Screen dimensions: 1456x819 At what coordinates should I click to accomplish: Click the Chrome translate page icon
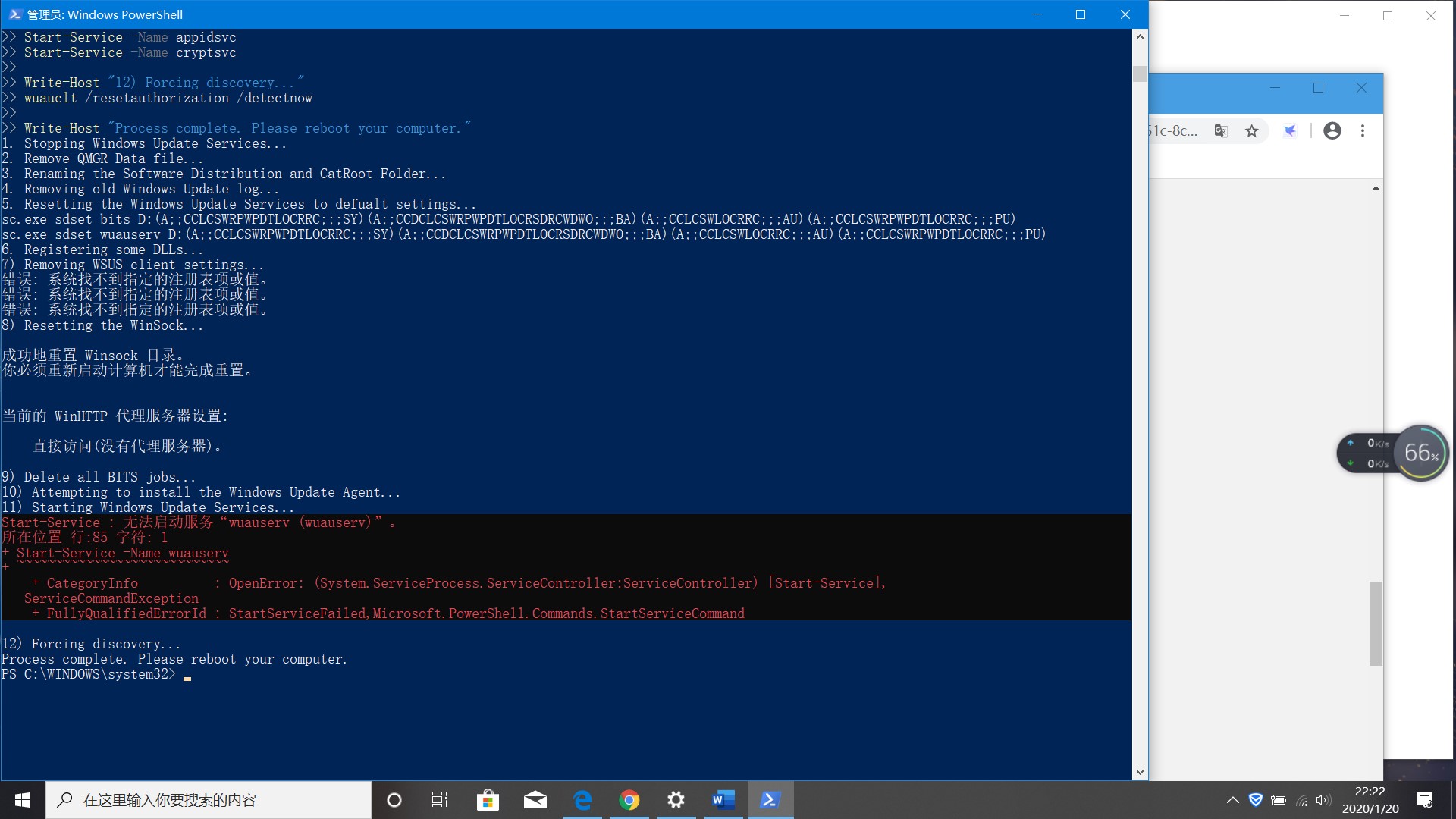[x=1221, y=131]
